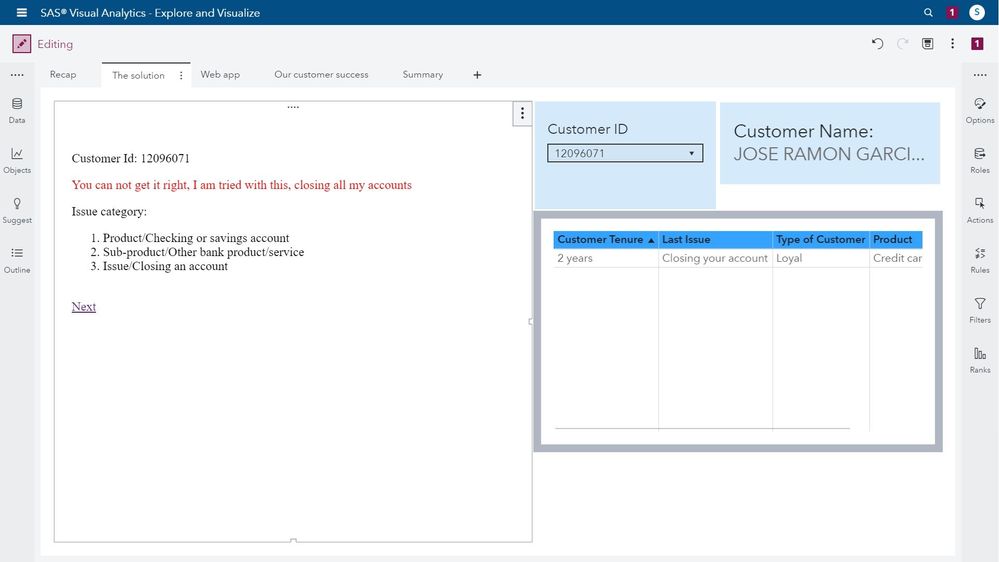The width and height of the screenshot is (999, 562).
Task: Open options menu for The solution tab
Action: click(x=181, y=75)
